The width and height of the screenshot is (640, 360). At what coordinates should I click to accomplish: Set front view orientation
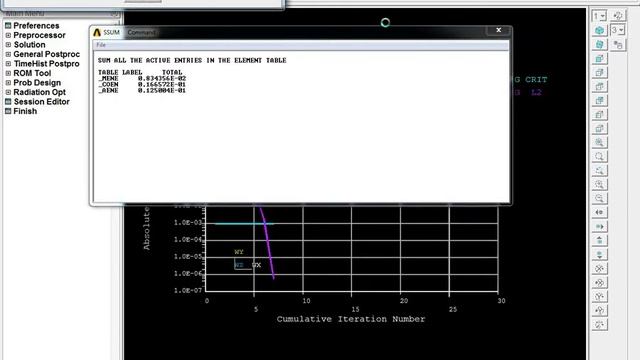(x=599, y=59)
